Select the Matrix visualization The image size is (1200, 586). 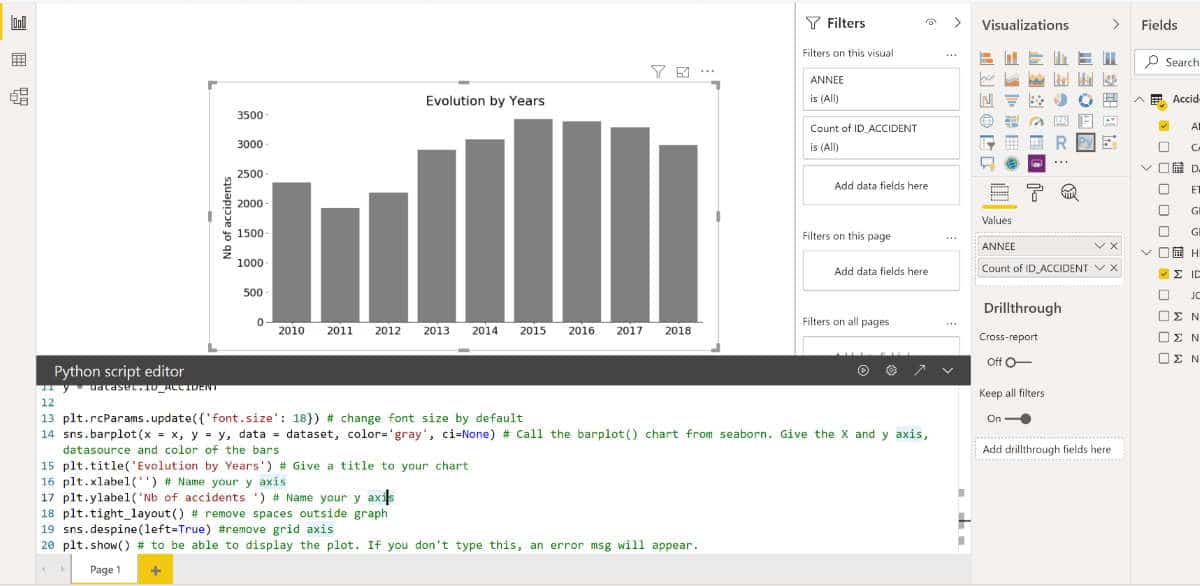pos(1036,142)
